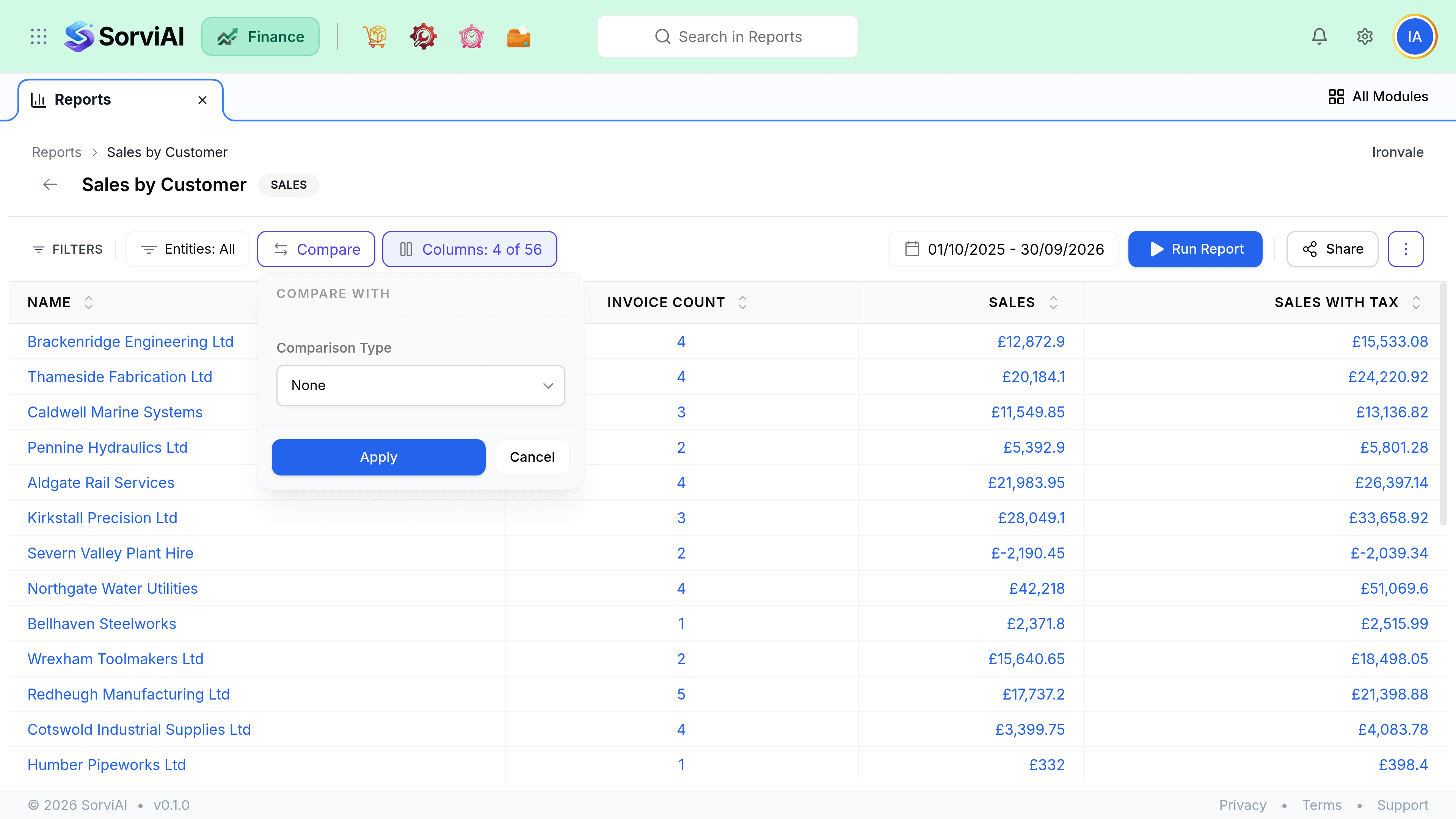Click the SorviAI logo
Viewport: 1456px width, 819px height.
(124, 37)
